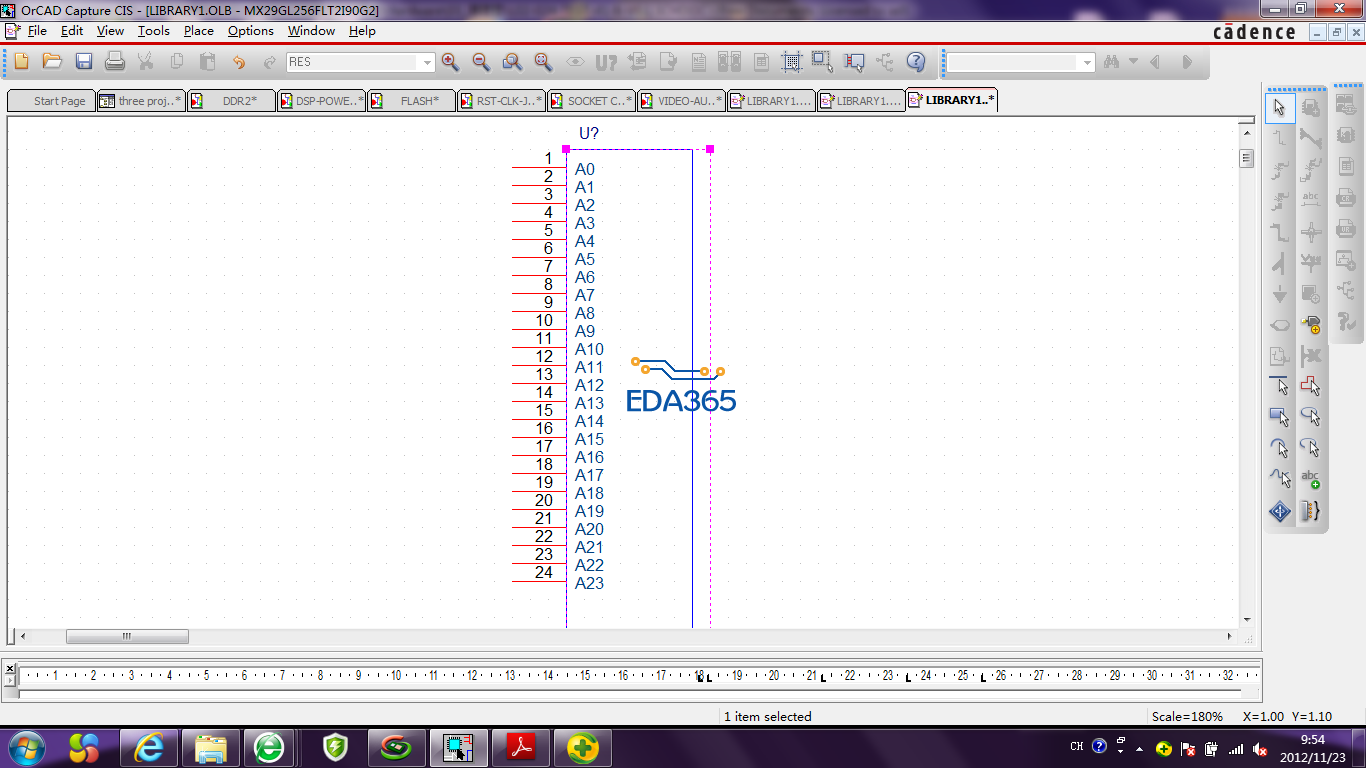Expand the RES part dropdown
1366x768 pixels.
click(427, 63)
